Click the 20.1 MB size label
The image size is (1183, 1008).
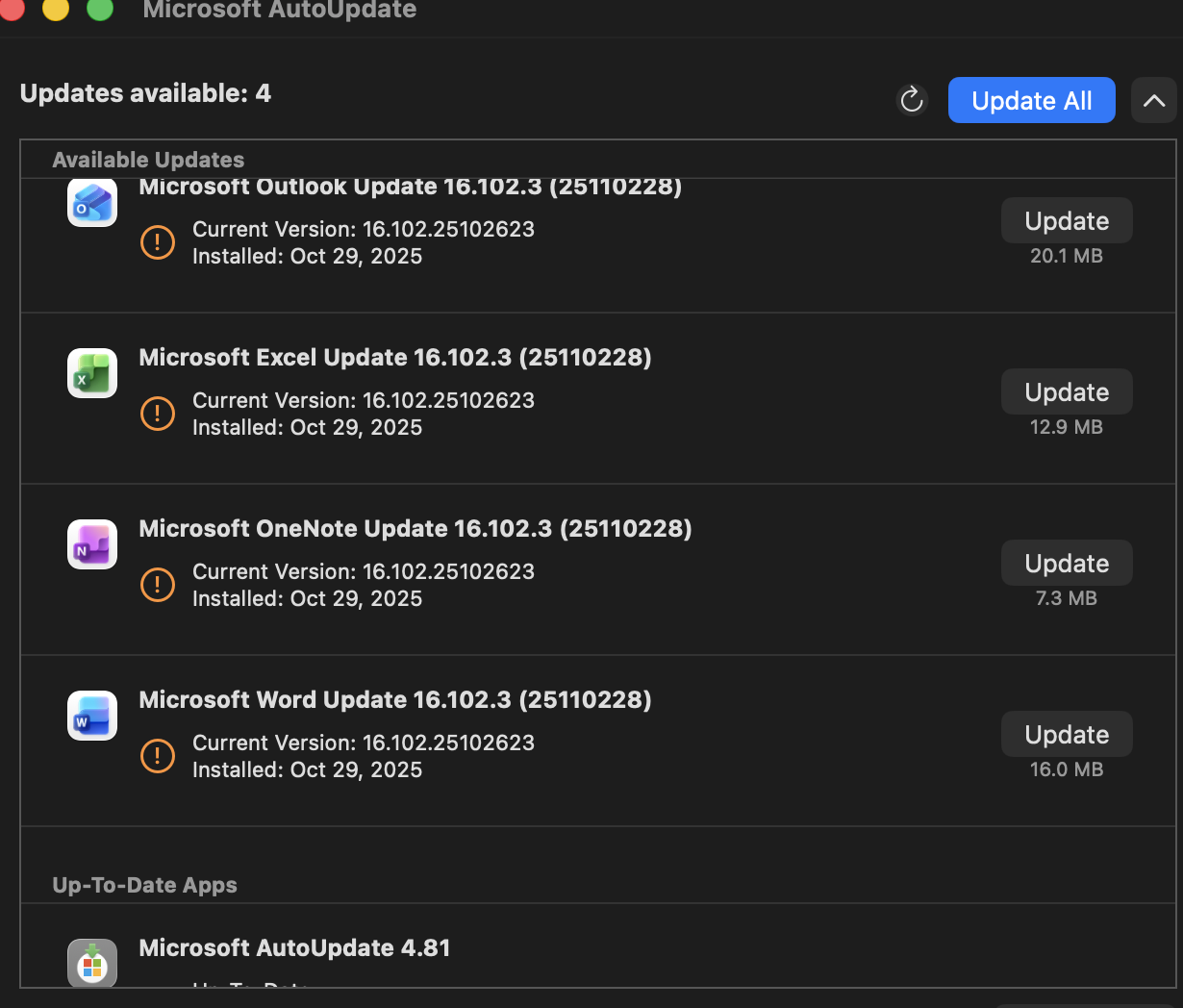1067,256
